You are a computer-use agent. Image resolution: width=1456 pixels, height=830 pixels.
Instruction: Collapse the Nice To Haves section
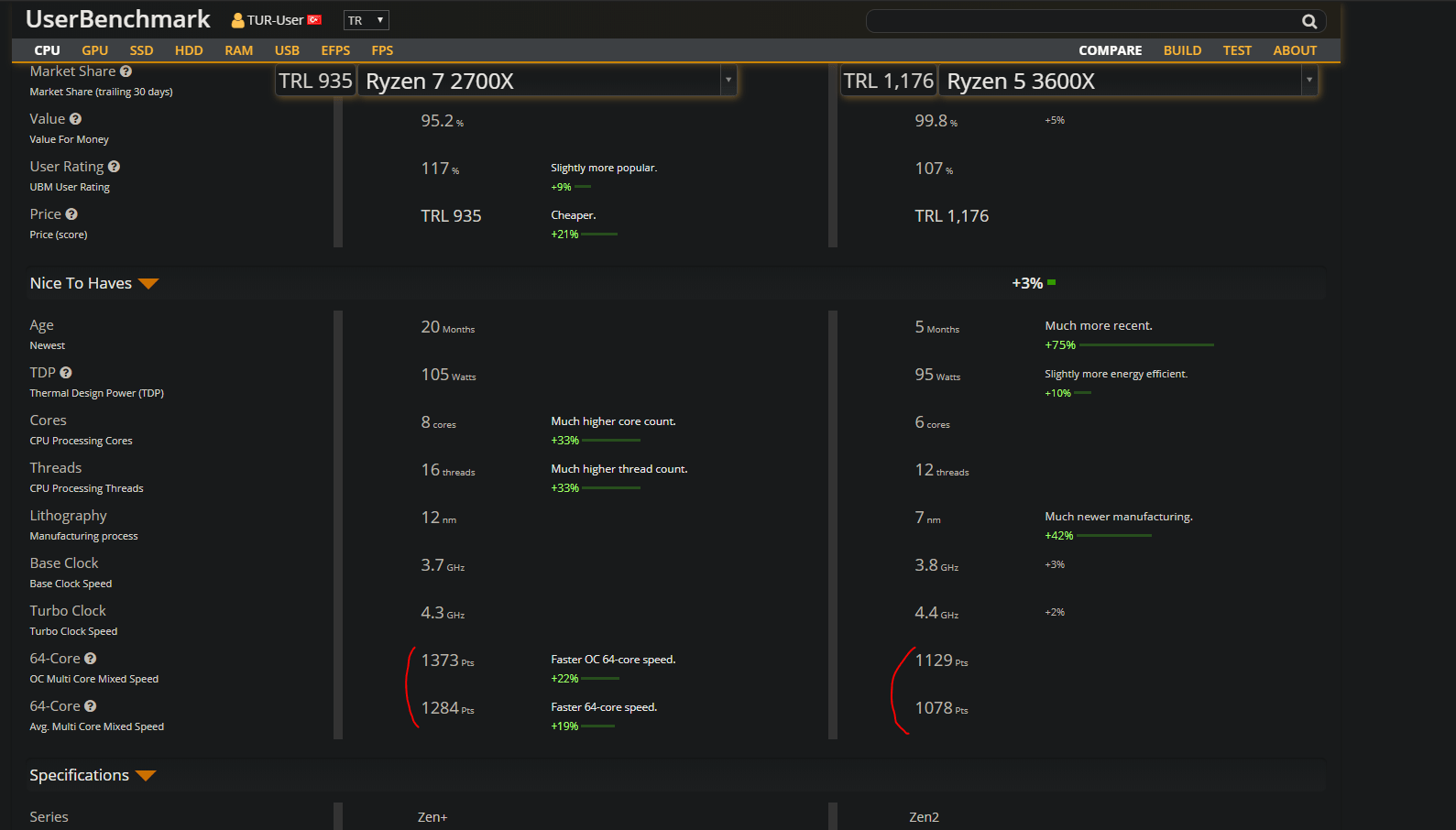(148, 284)
